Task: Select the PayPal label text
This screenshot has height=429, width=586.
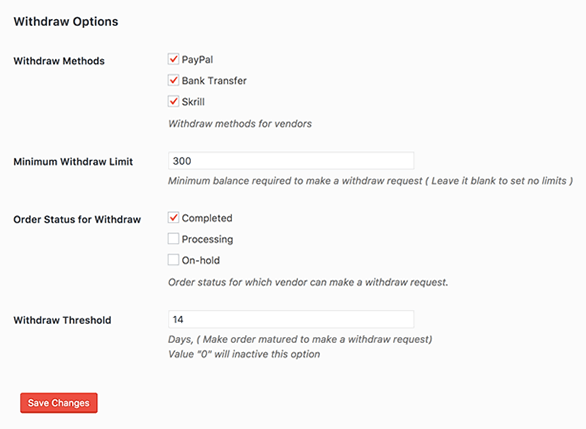Action: point(197,59)
